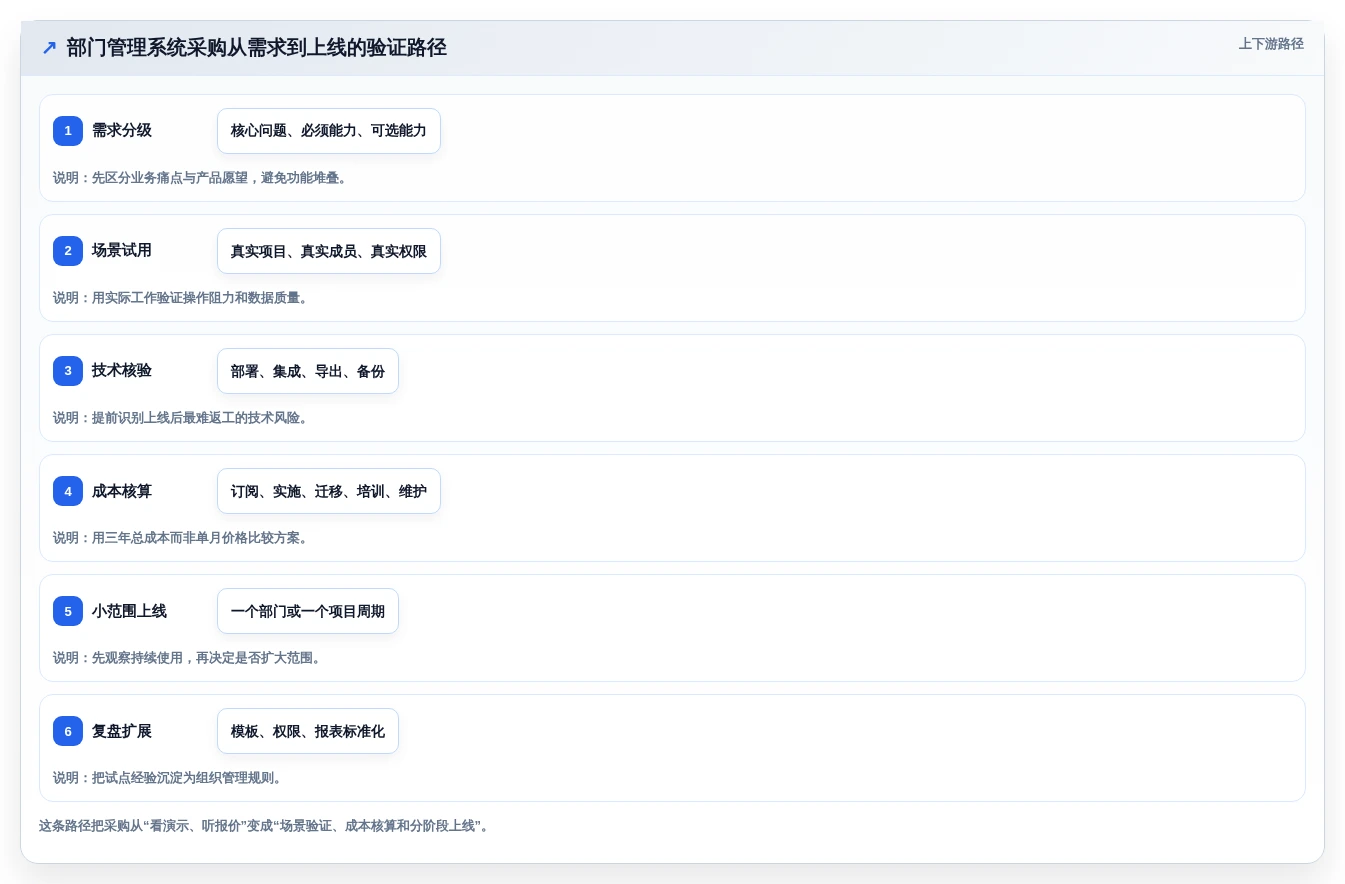Image resolution: width=1345 pixels, height=884 pixels.
Task: Select the 成本核算 step title
Action: [122, 490]
